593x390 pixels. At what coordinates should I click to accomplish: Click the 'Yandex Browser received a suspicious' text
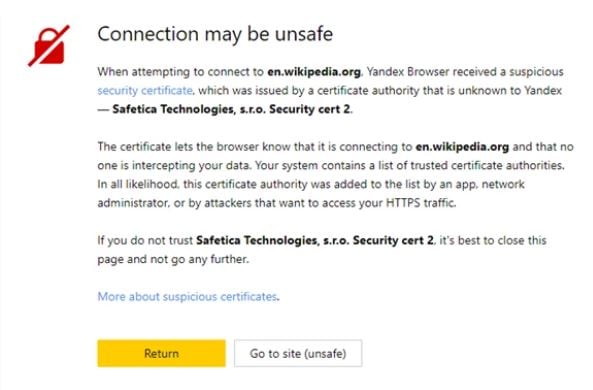[465, 72]
